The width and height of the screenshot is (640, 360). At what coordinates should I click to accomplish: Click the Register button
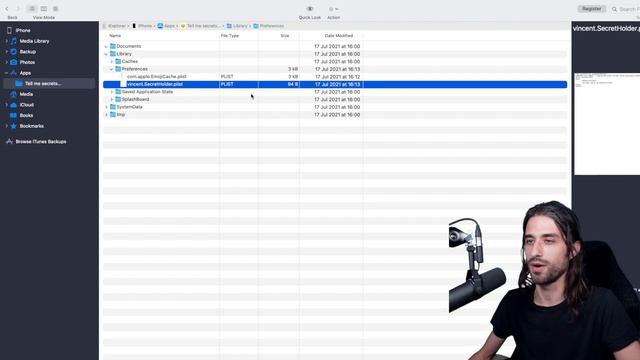[x=591, y=9]
